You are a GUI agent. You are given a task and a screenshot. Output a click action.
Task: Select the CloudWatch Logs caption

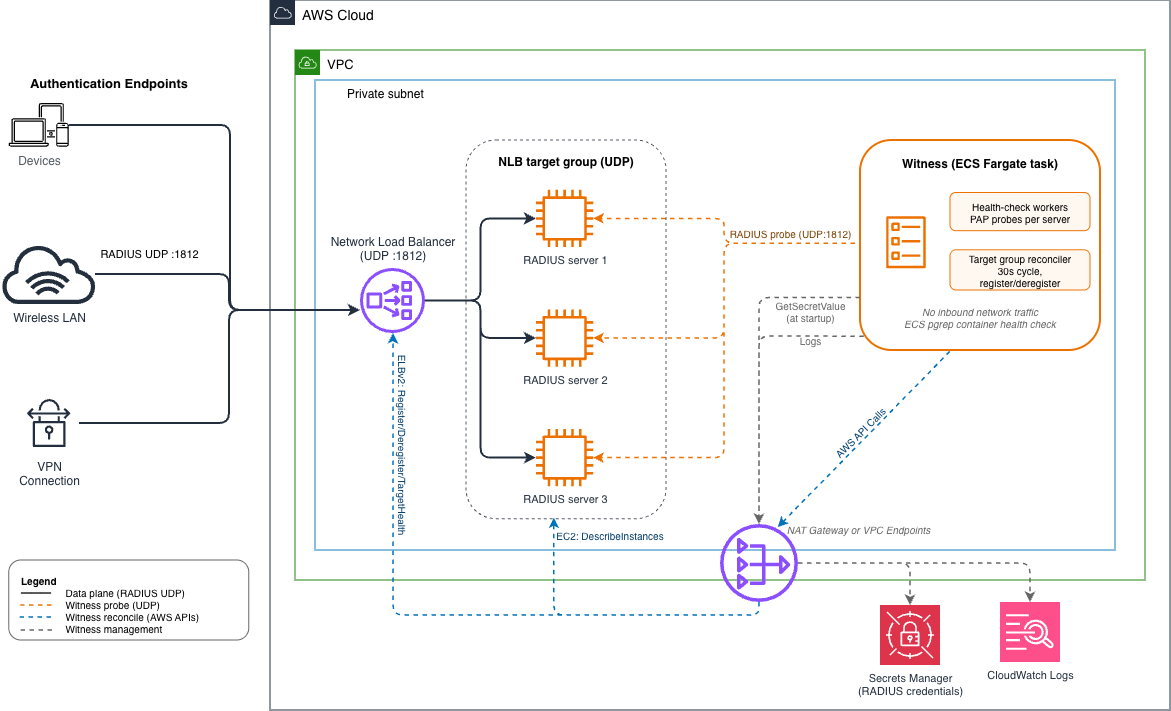point(1030,675)
